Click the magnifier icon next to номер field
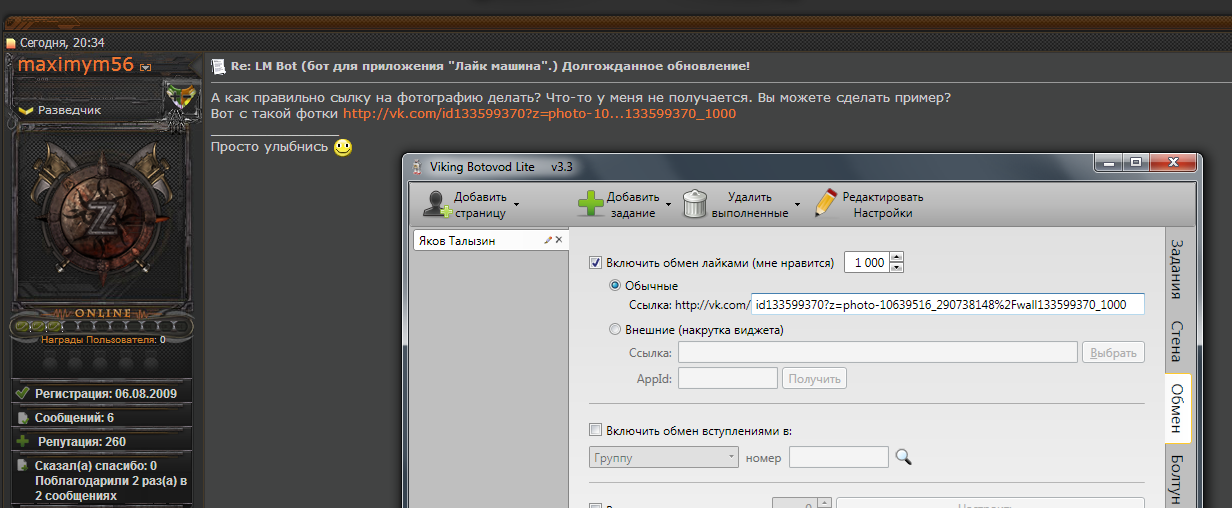This screenshot has width=1232, height=508. point(904,457)
